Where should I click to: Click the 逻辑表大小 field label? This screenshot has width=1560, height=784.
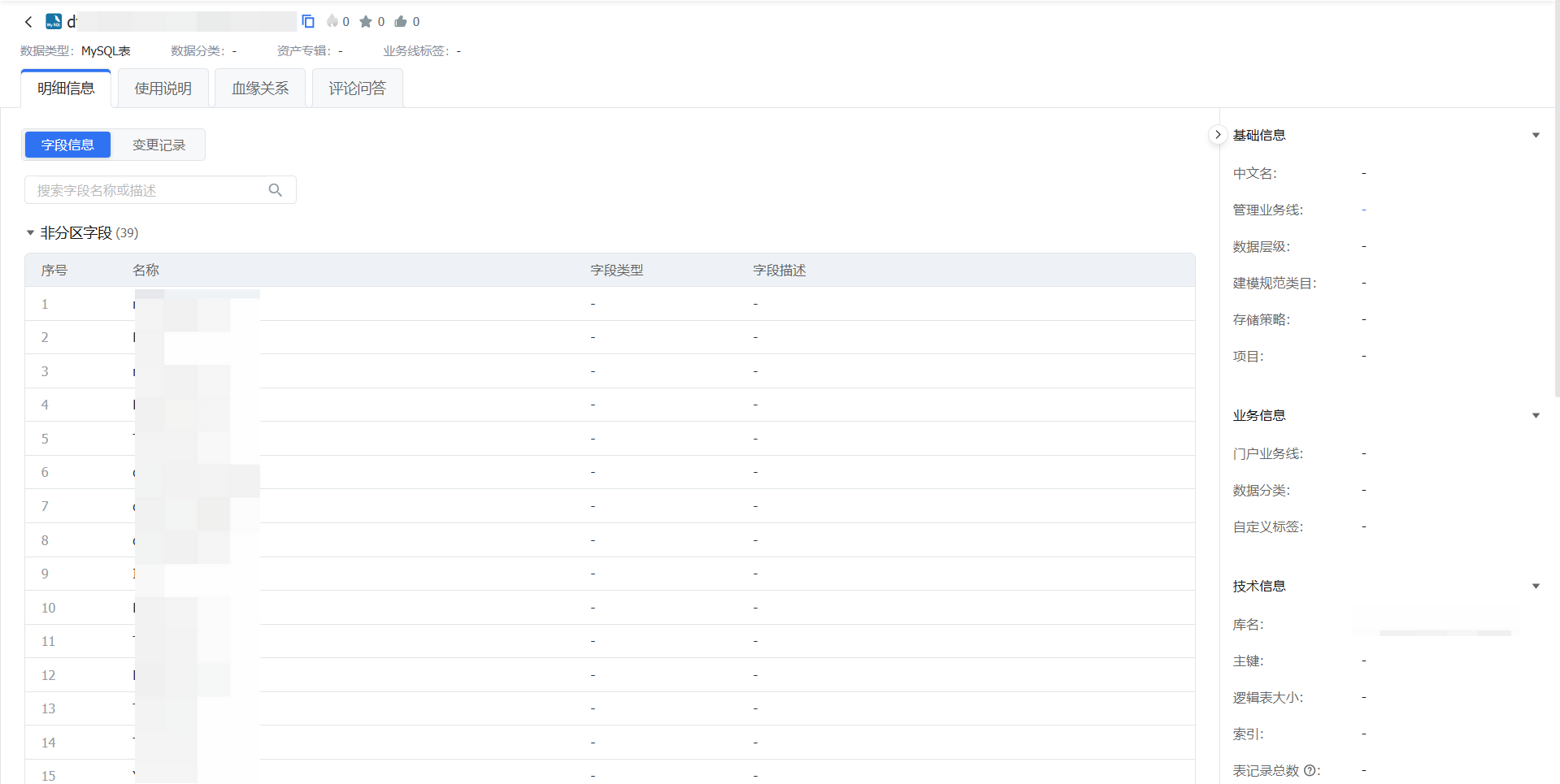(x=1267, y=697)
